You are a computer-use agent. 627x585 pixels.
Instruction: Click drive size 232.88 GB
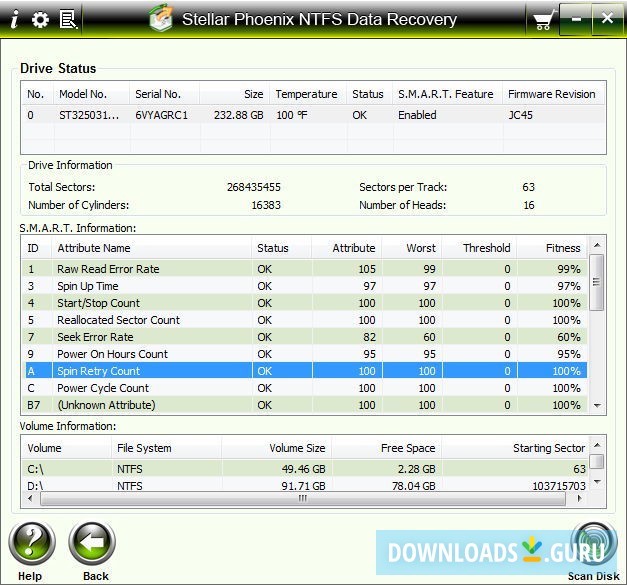coord(238,115)
